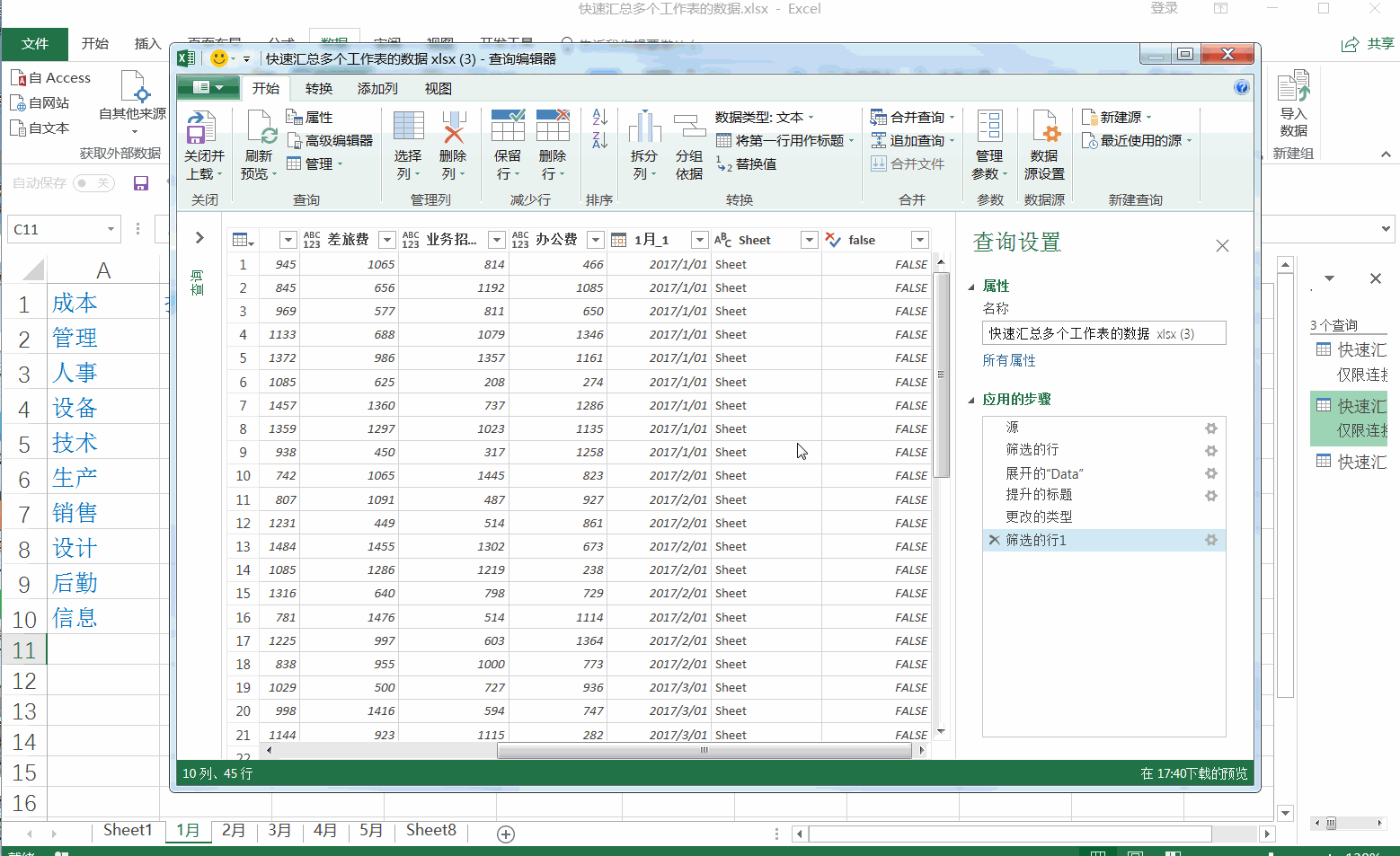Click the query name input field

pos(1103,333)
